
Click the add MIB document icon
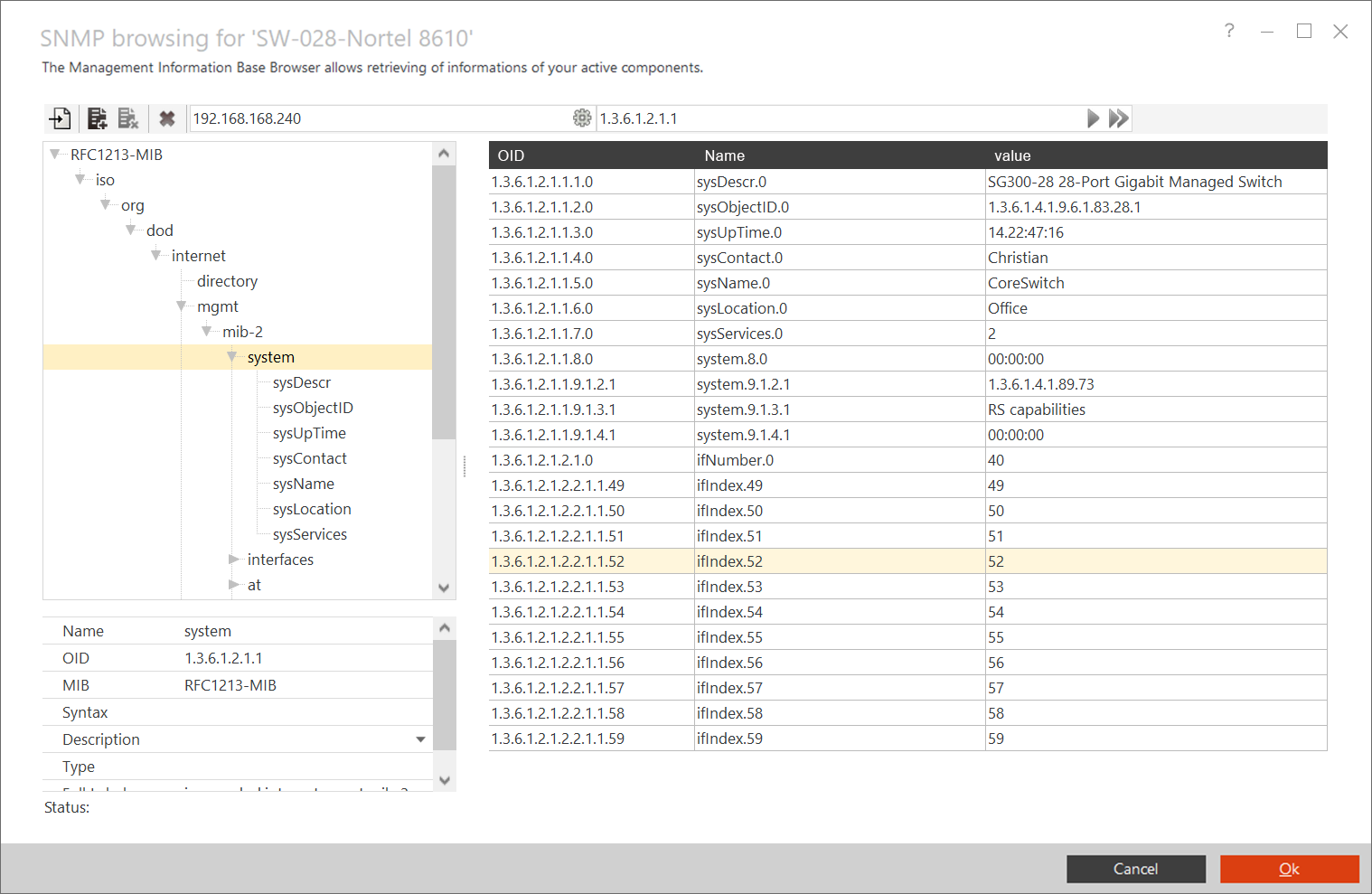(97, 118)
